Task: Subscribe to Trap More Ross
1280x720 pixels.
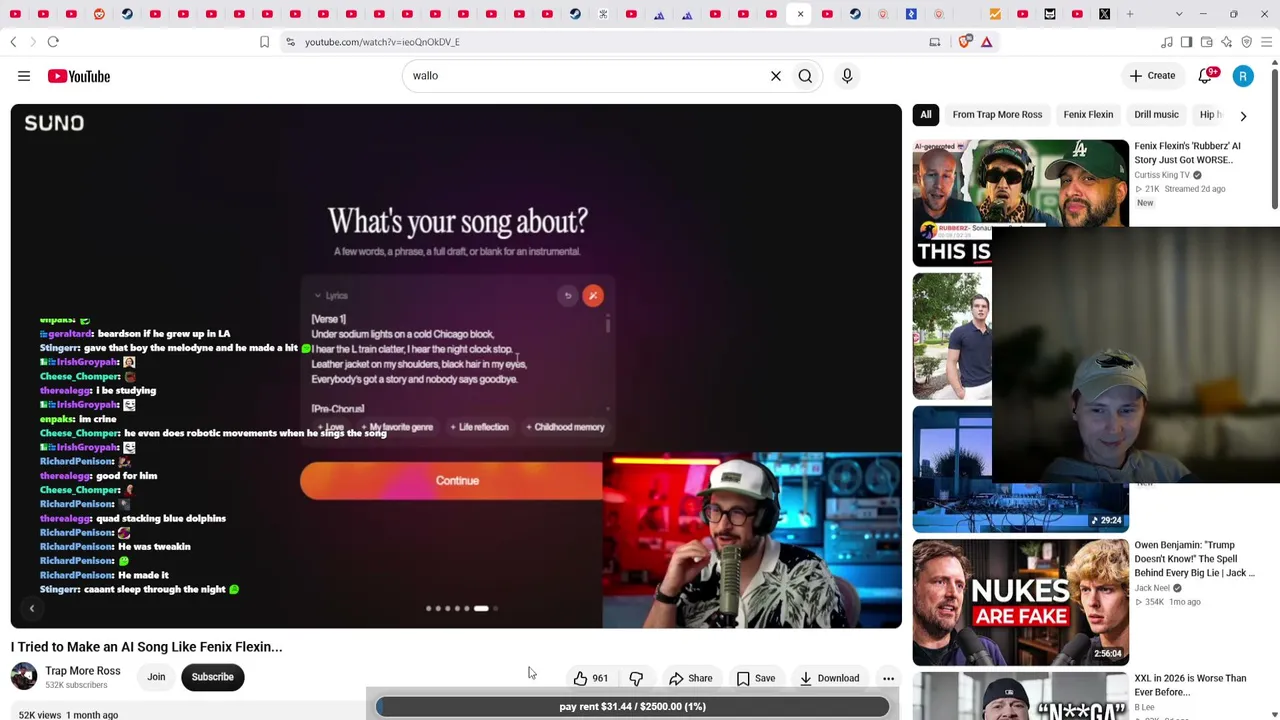Action: [212, 677]
